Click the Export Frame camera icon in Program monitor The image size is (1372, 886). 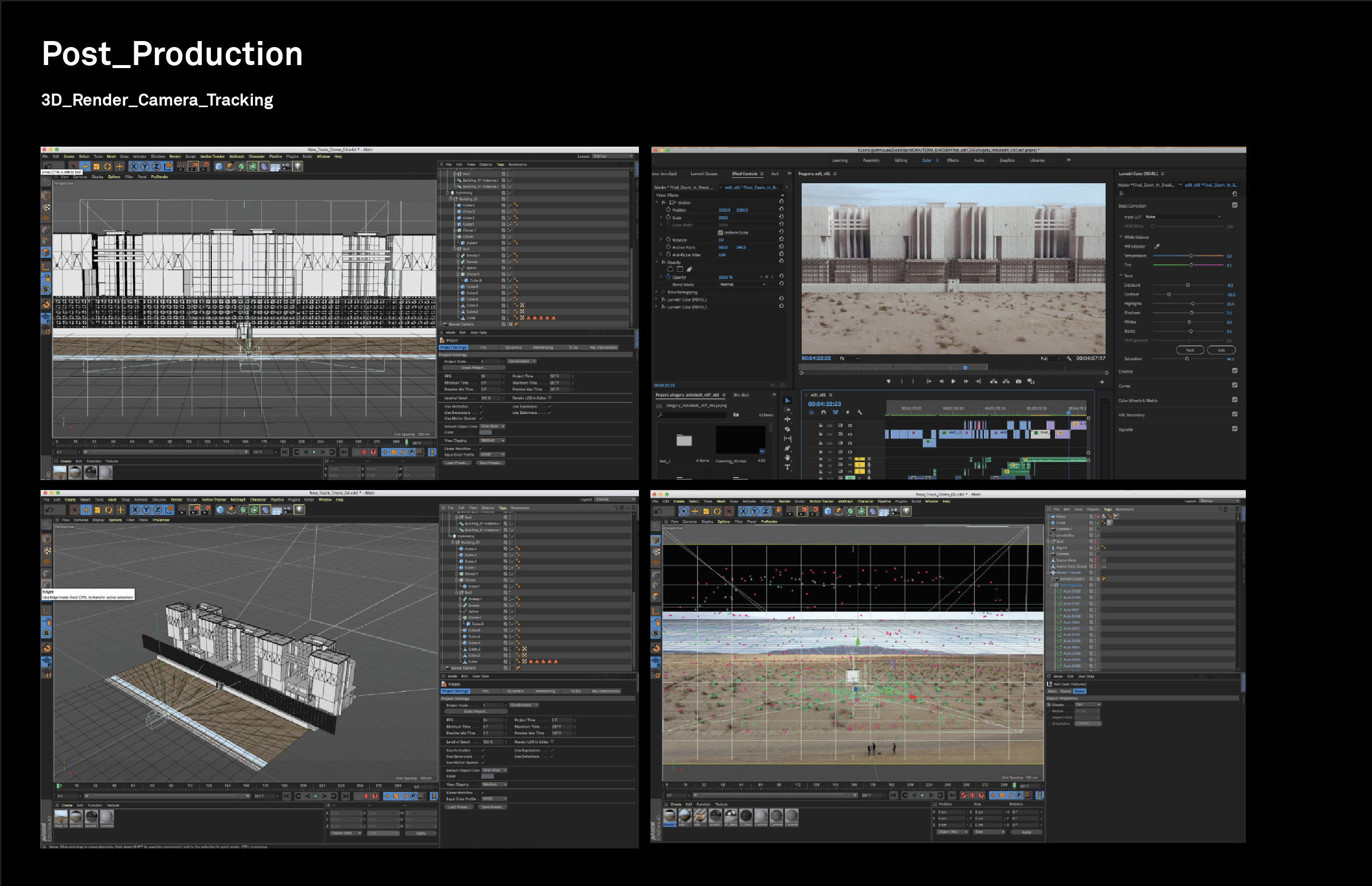point(1018,381)
